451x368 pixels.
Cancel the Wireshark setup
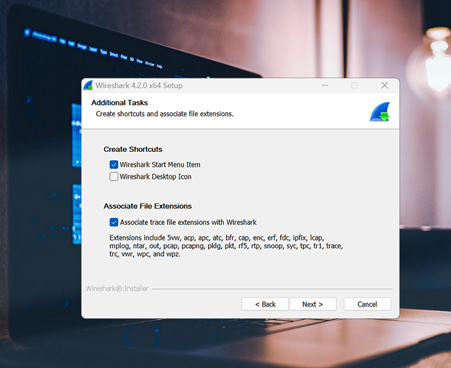(x=367, y=304)
